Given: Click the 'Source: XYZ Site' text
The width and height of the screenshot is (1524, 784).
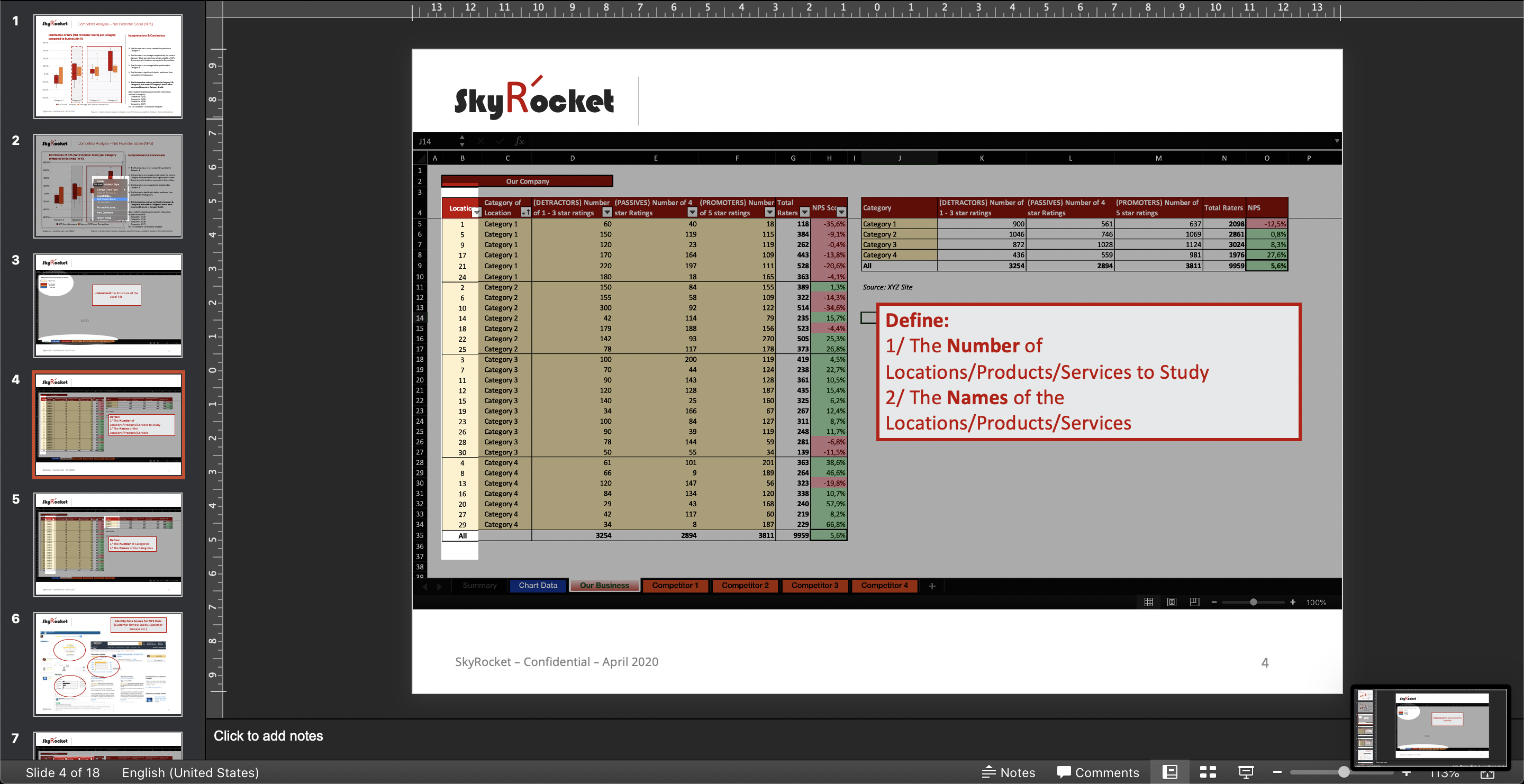Looking at the screenshot, I should (x=887, y=287).
